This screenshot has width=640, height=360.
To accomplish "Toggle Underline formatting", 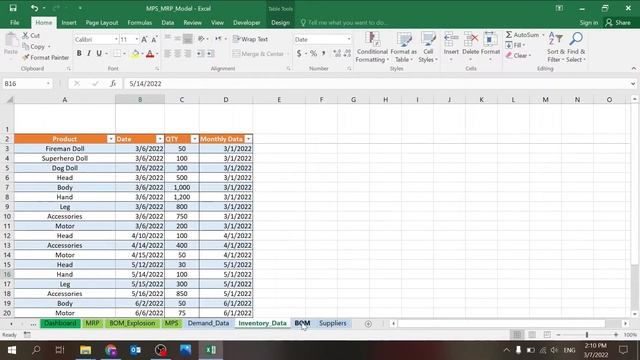I will pos(99,53).
